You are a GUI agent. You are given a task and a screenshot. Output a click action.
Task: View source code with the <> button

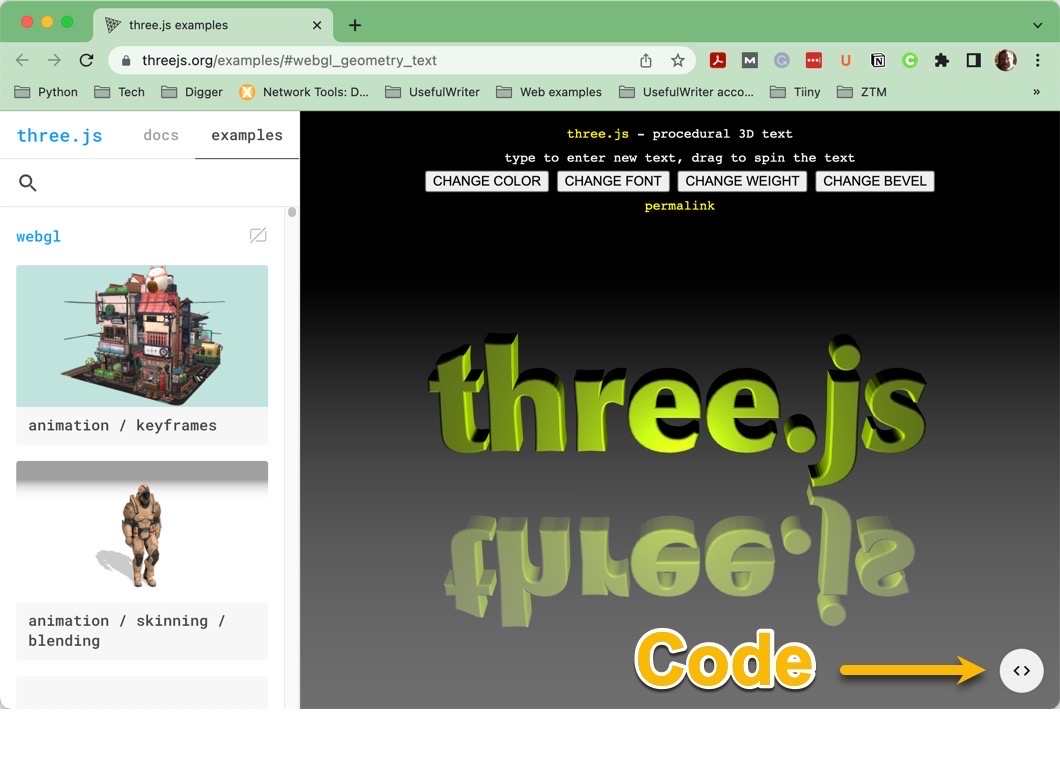pyautogui.click(x=1021, y=671)
